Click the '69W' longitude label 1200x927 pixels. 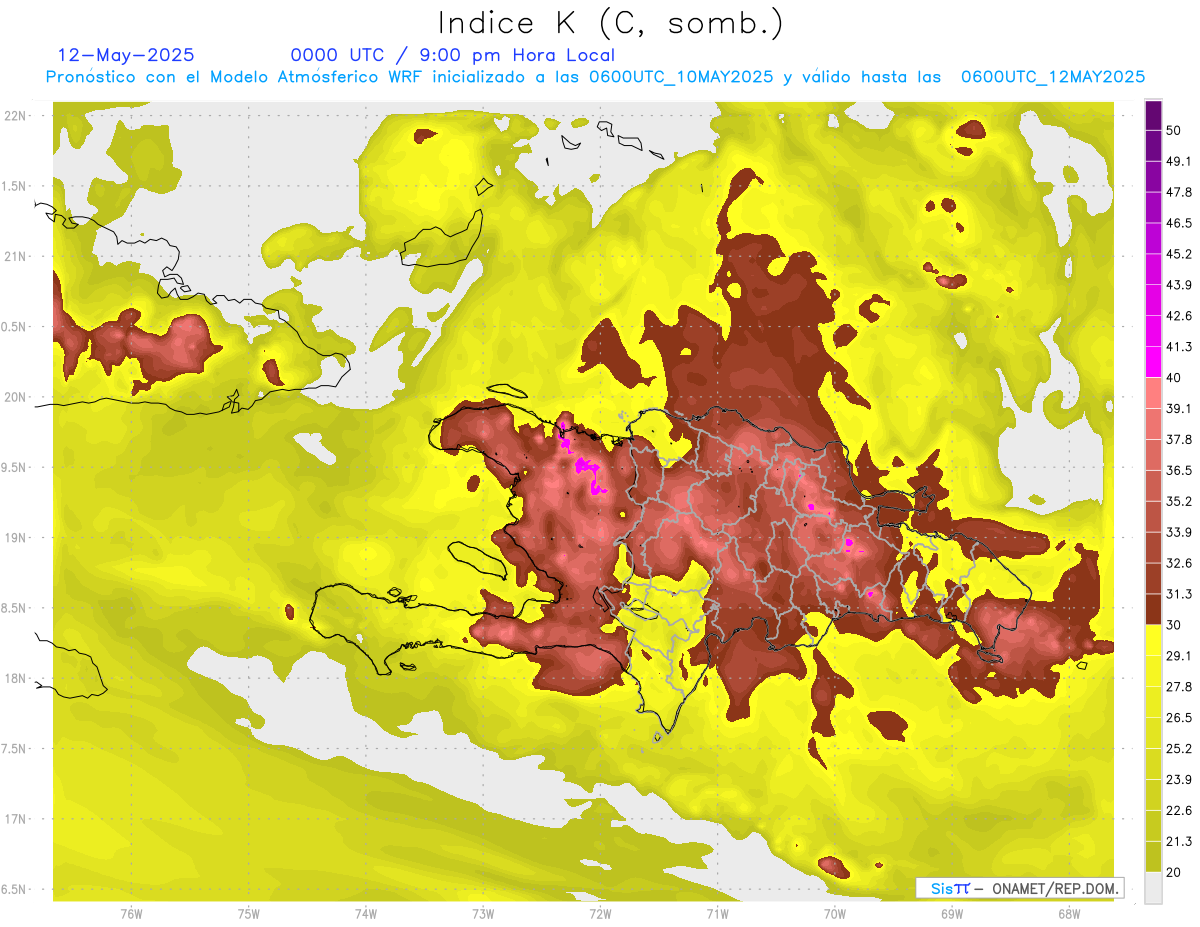pos(952,914)
